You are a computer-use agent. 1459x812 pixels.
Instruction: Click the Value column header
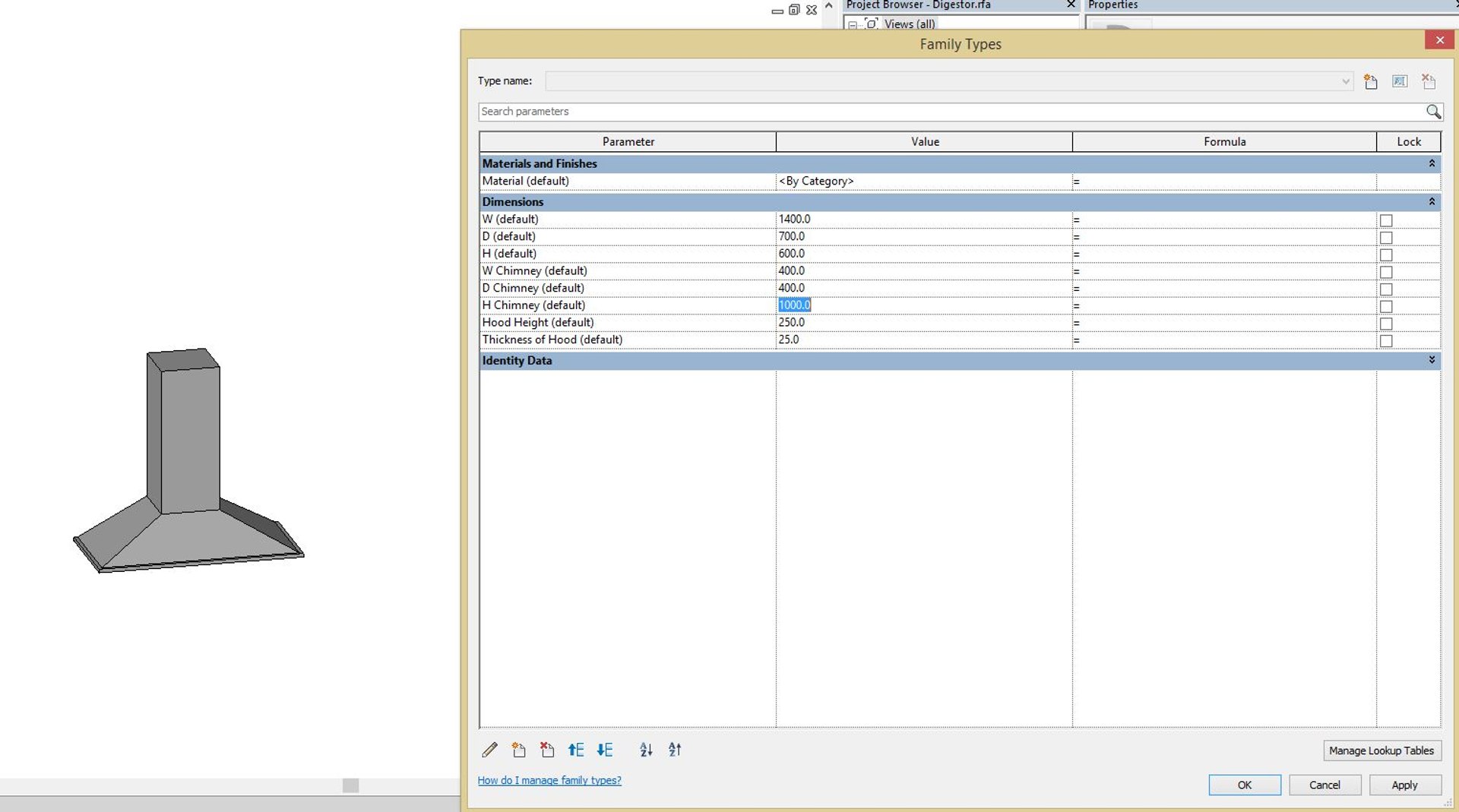point(925,142)
